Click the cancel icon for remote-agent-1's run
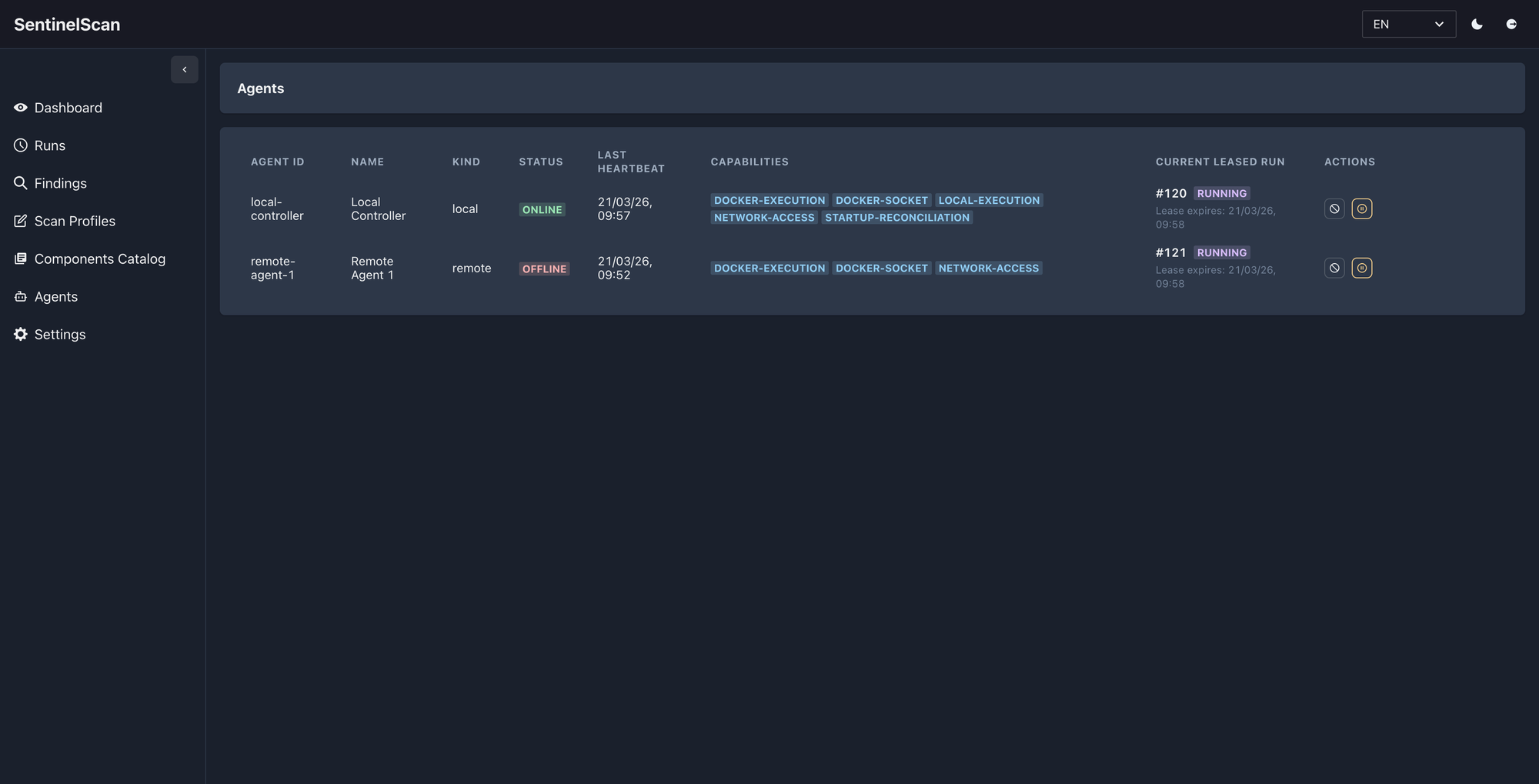The width and height of the screenshot is (1539, 784). point(1334,268)
